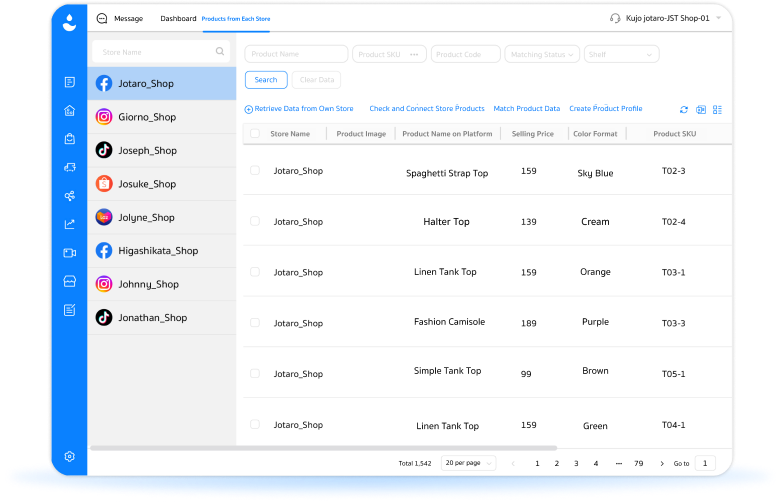Click the Match Product Data link
782x502 pixels.
(x=527, y=109)
